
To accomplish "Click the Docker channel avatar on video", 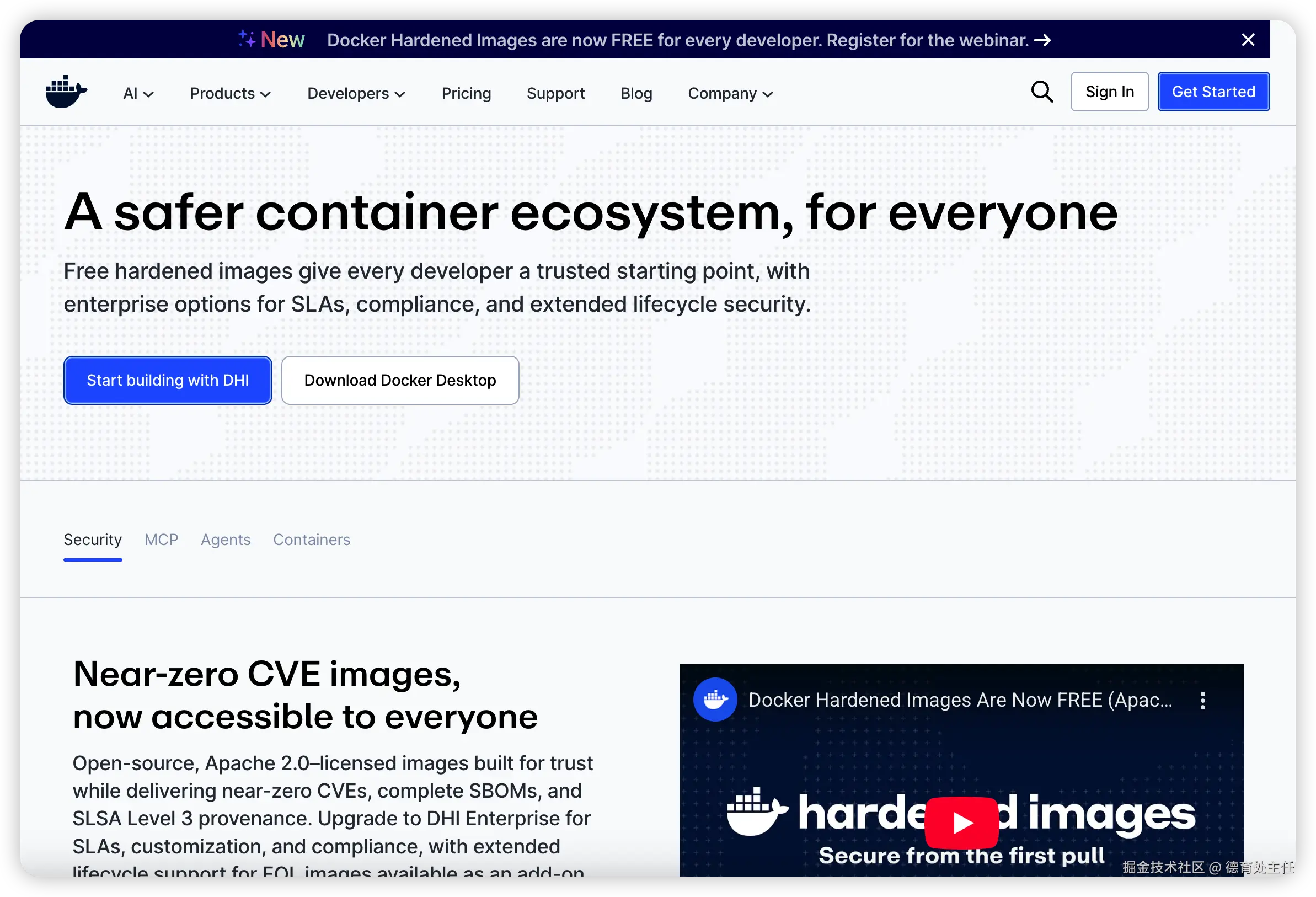I will [x=715, y=700].
